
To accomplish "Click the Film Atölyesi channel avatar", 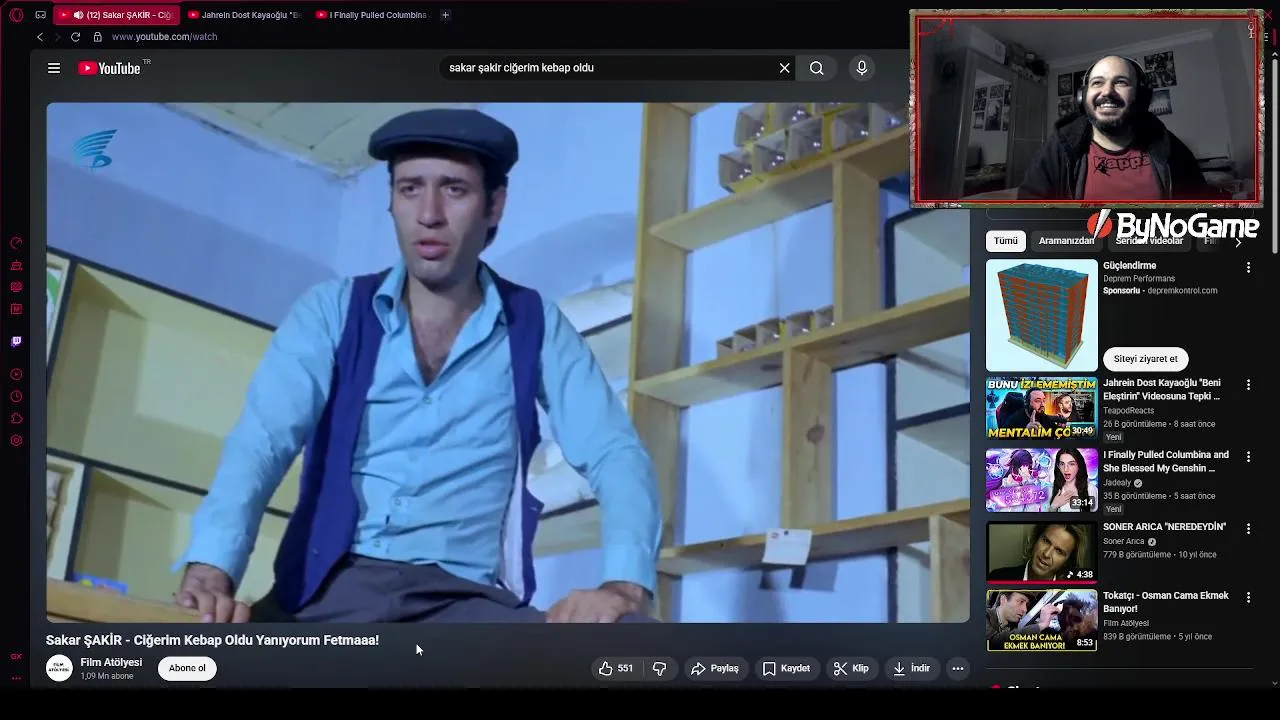I will 60,668.
